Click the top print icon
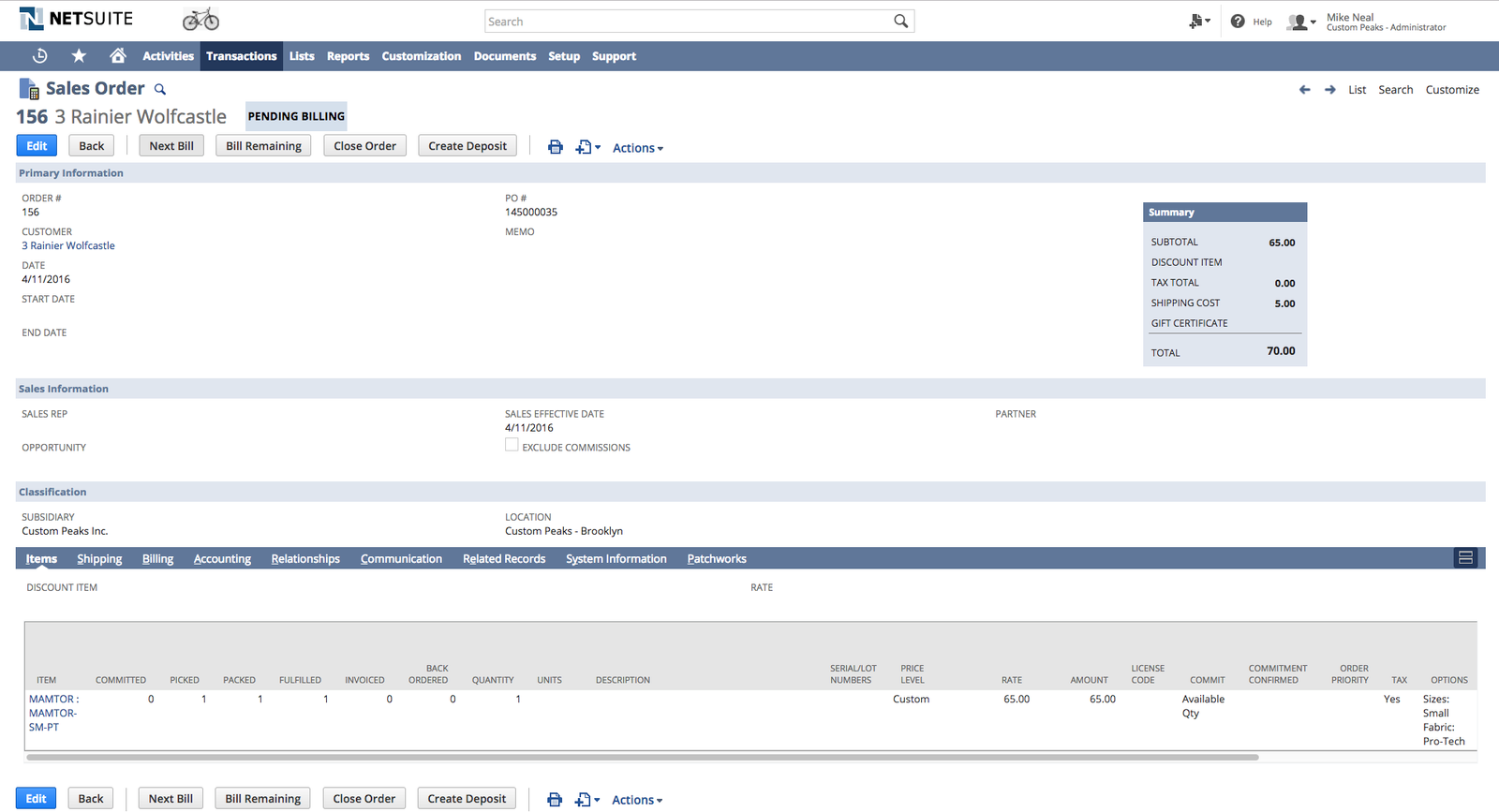Screen dimensions: 1499x812 pyautogui.click(x=556, y=147)
